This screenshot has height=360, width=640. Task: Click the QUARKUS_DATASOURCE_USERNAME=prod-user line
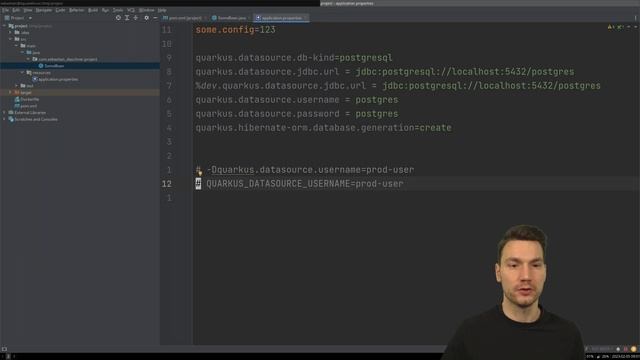[x=300, y=184]
